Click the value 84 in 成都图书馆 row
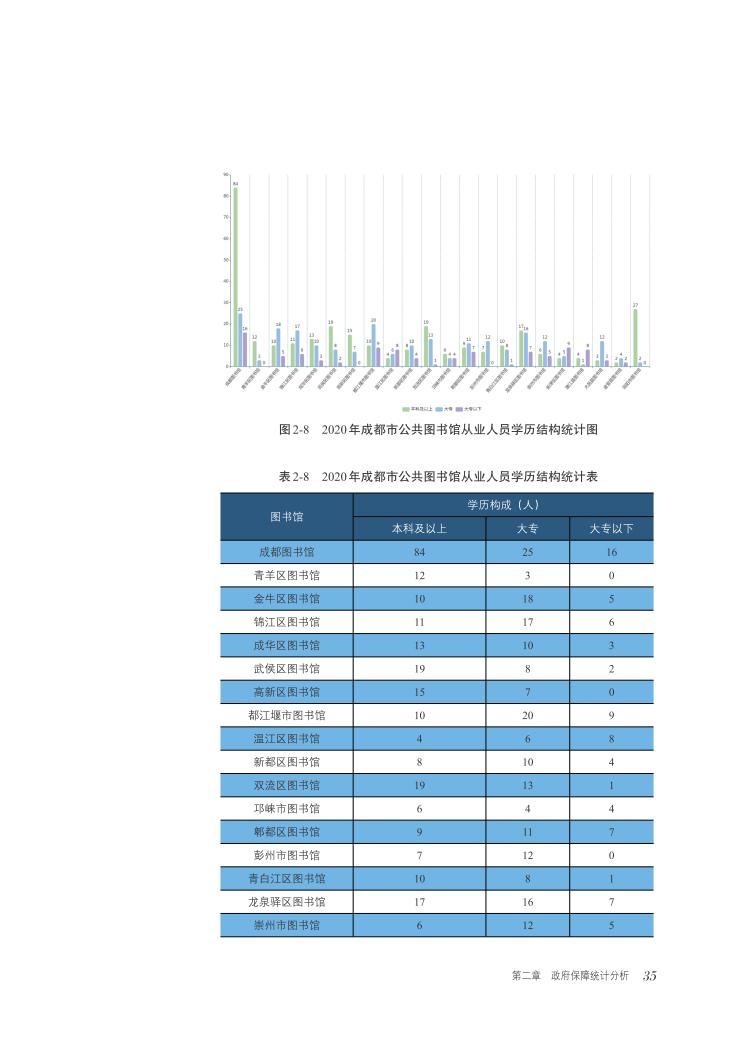Screen dimensions: 752x1047 pos(419,552)
